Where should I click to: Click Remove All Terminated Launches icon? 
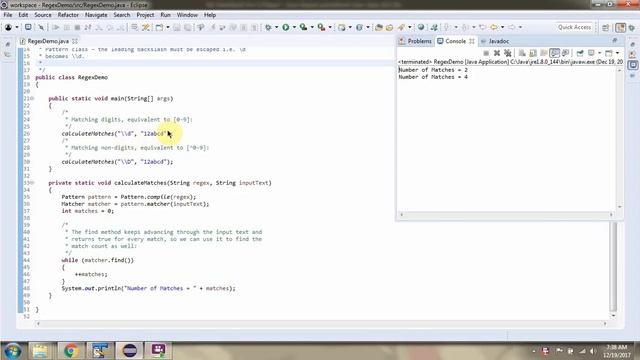tap(507, 53)
